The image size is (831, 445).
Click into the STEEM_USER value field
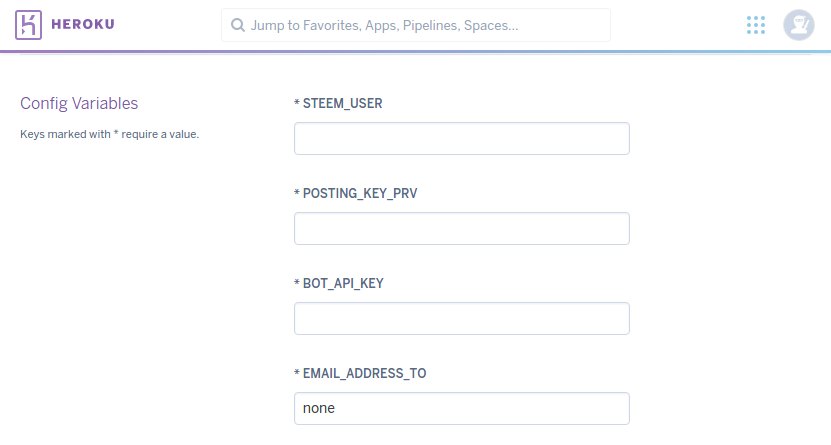click(x=461, y=139)
